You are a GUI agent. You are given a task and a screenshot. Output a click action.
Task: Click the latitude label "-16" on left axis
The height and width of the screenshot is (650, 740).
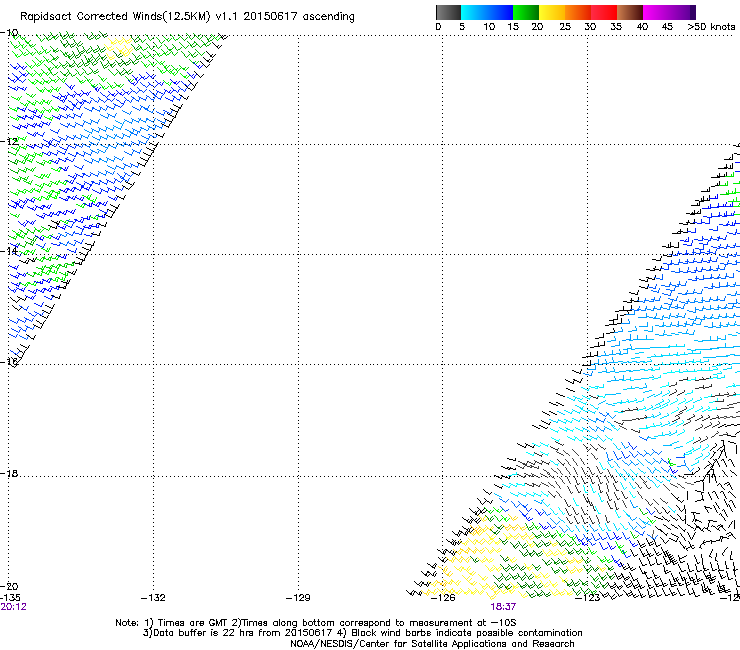tap(9, 362)
